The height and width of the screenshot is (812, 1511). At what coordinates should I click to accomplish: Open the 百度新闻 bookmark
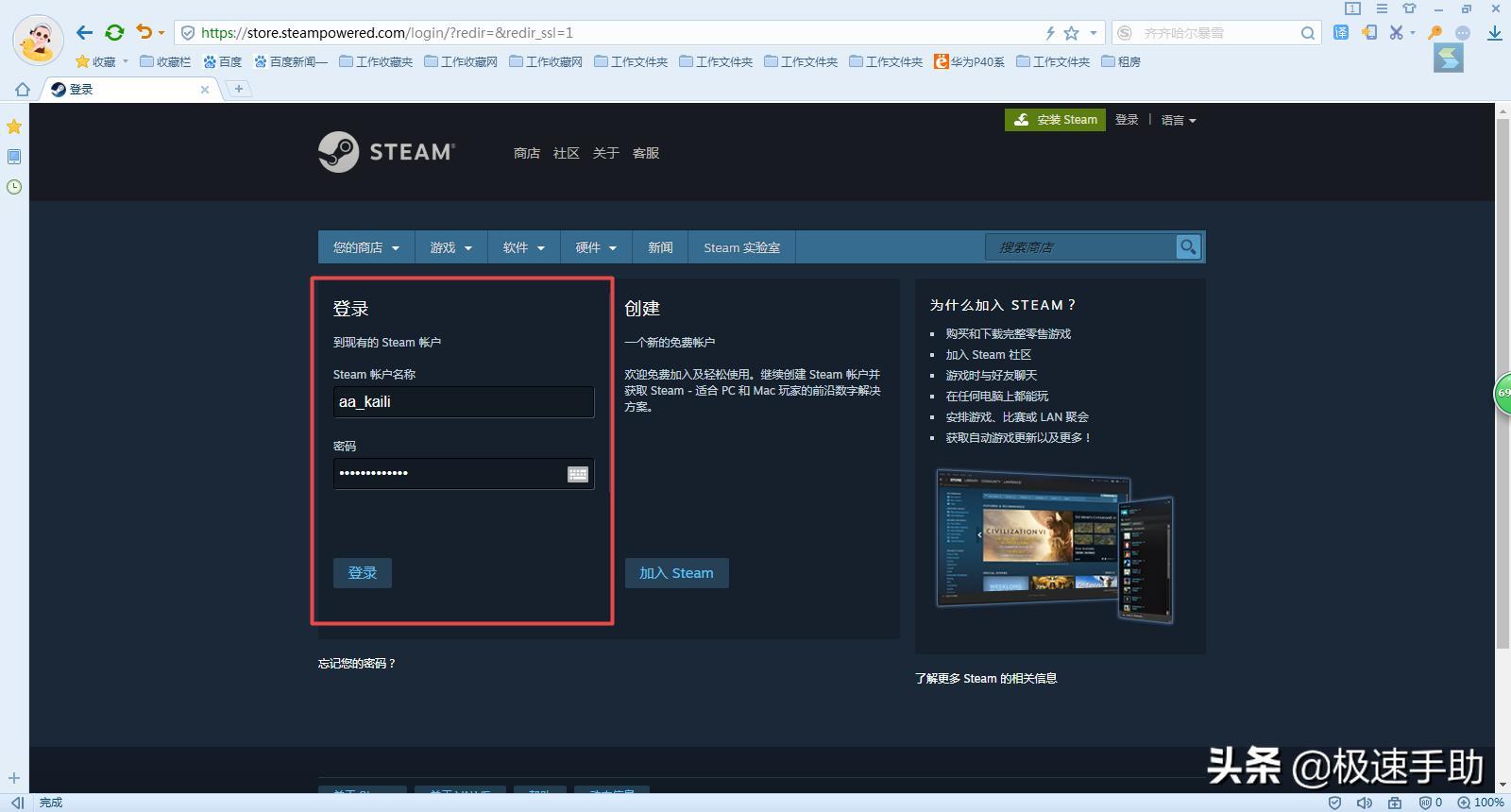click(291, 61)
